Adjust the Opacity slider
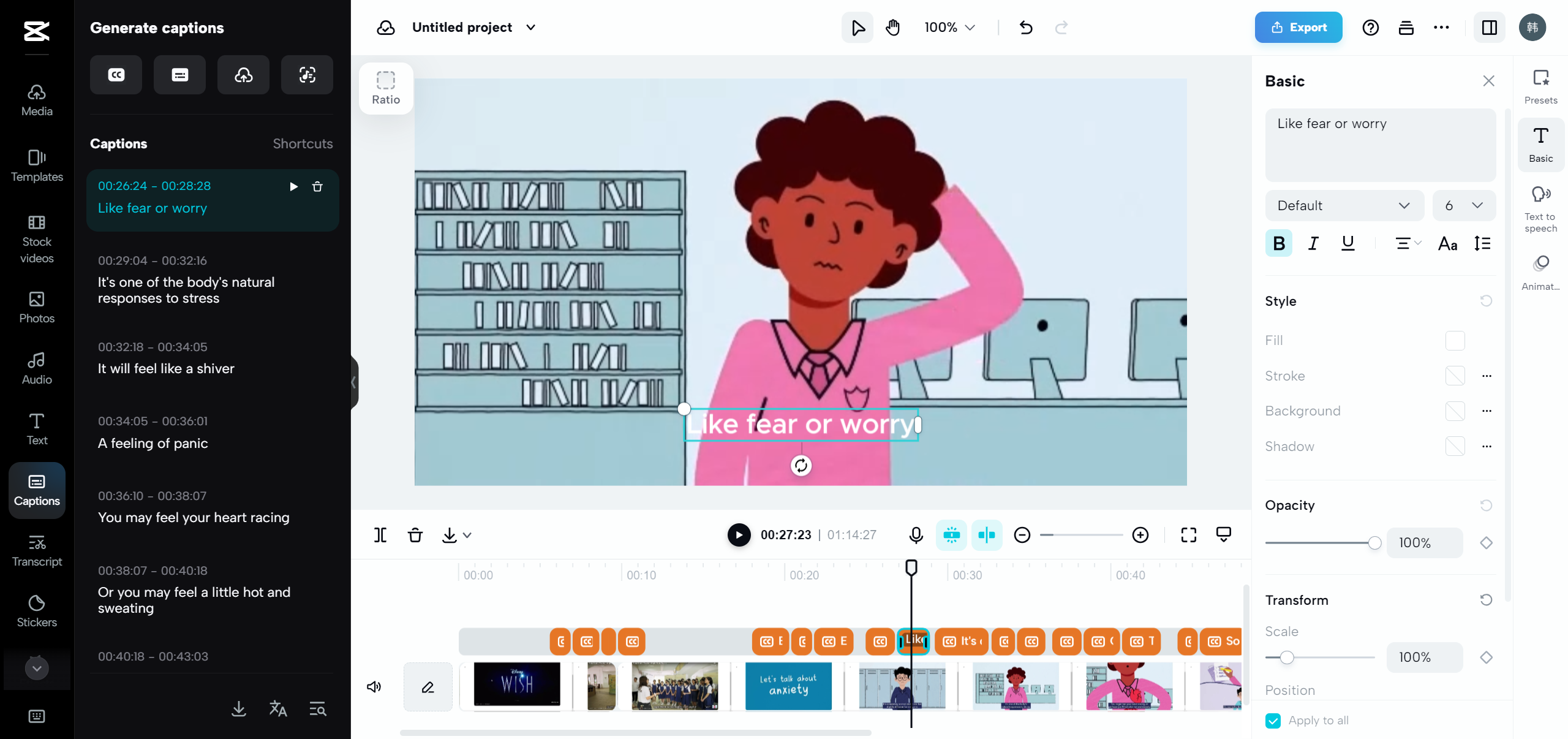1568x739 pixels. [1374, 542]
